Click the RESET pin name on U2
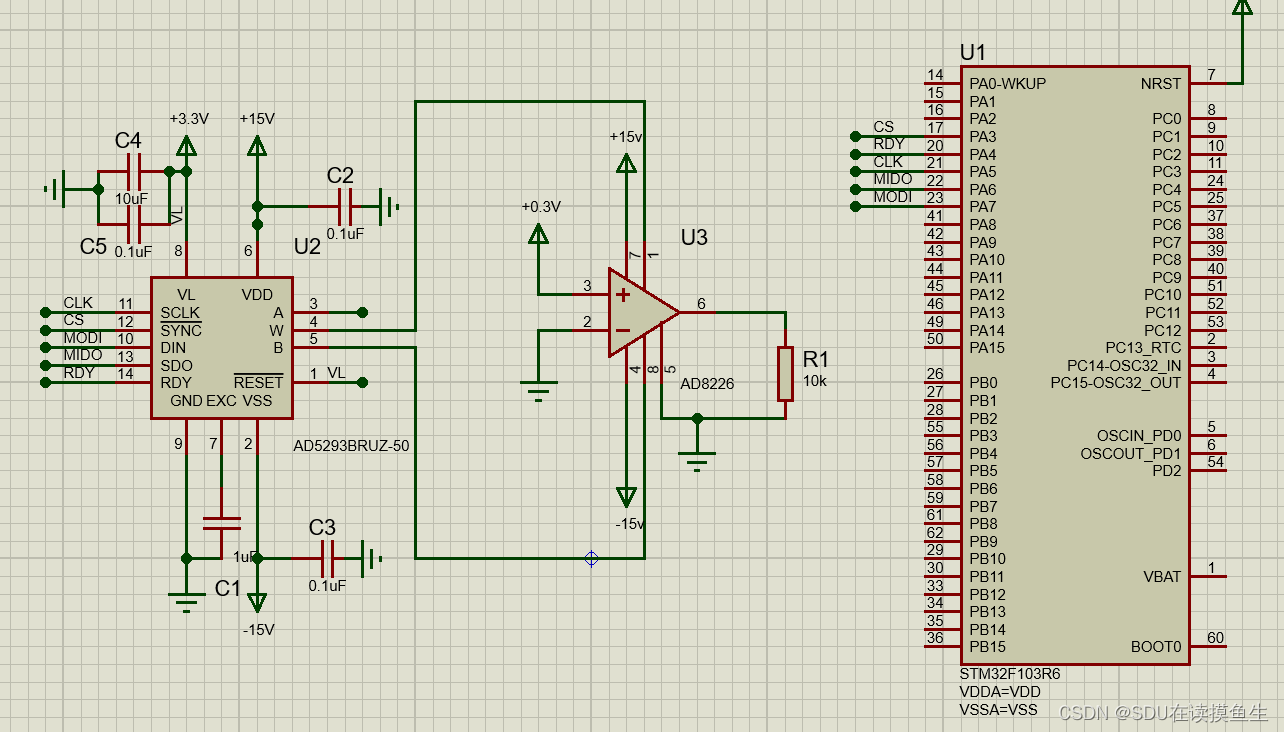This screenshot has width=1284, height=732. pos(259,383)
